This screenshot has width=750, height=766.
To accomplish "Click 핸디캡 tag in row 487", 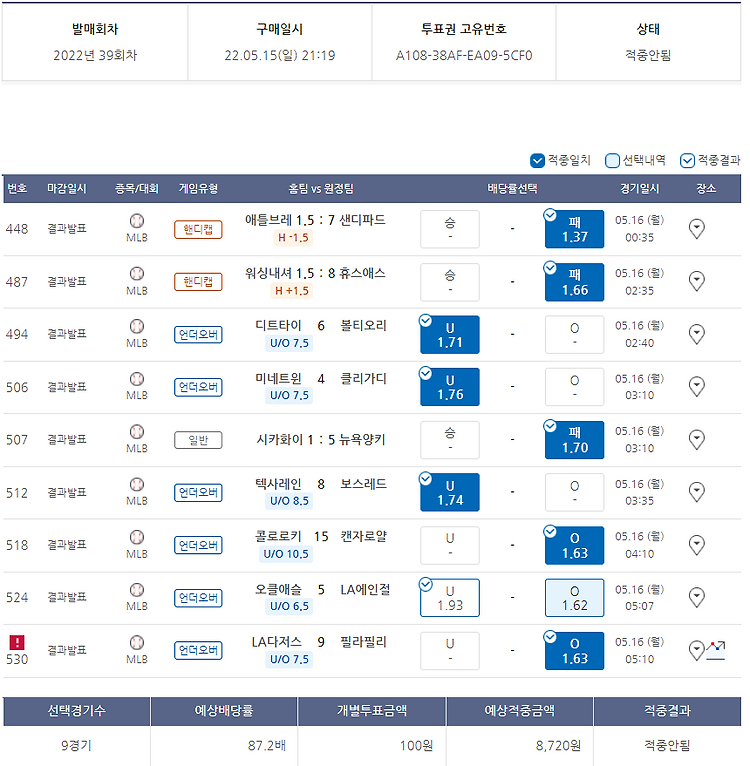I will (x=198, y=281).
